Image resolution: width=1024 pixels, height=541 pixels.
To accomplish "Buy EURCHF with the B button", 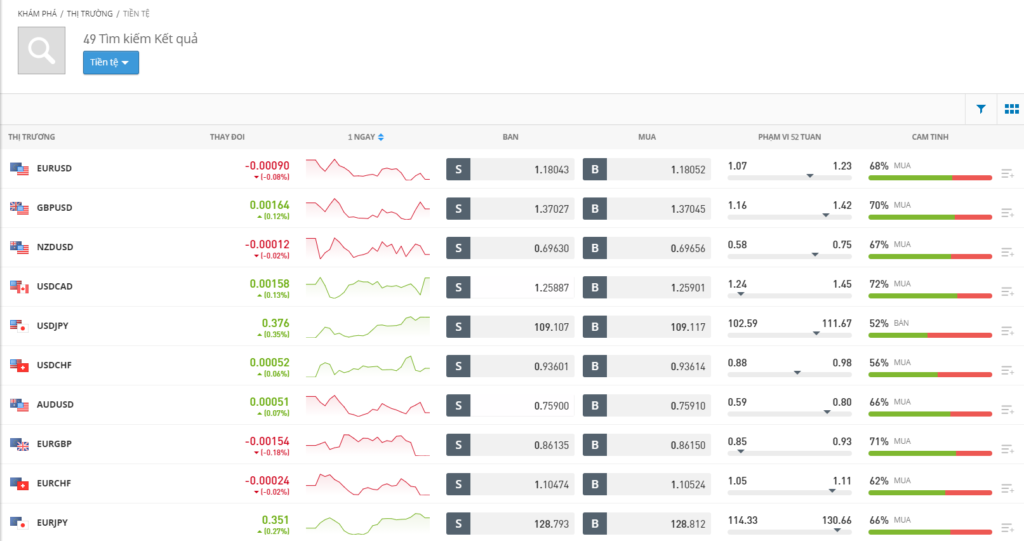I will point(594,484).
